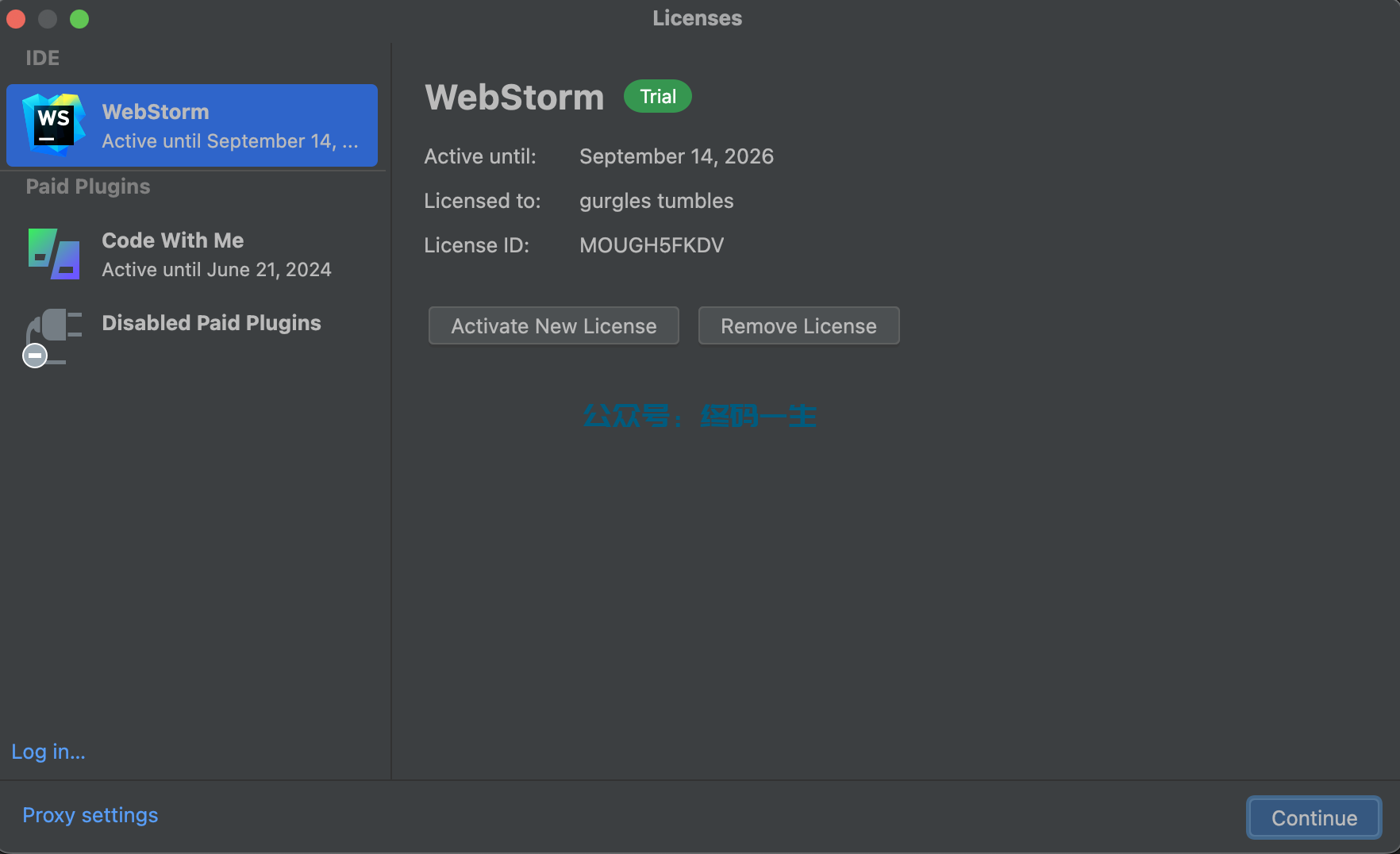Click the Continue button
Screen dimensions: 1400x854
1314,817
